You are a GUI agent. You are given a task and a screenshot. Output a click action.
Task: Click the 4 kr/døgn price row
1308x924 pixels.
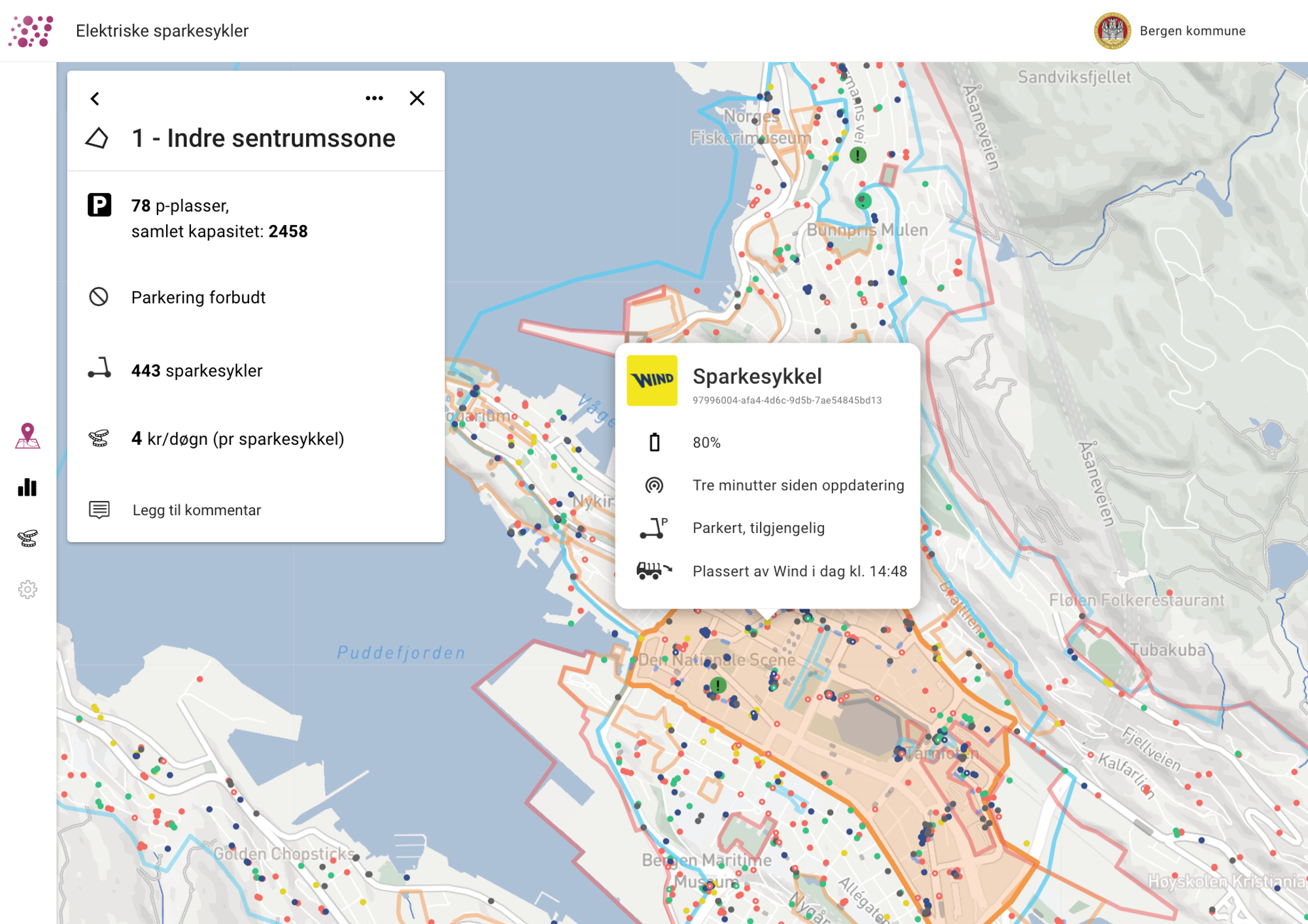(x=256, y=439)
